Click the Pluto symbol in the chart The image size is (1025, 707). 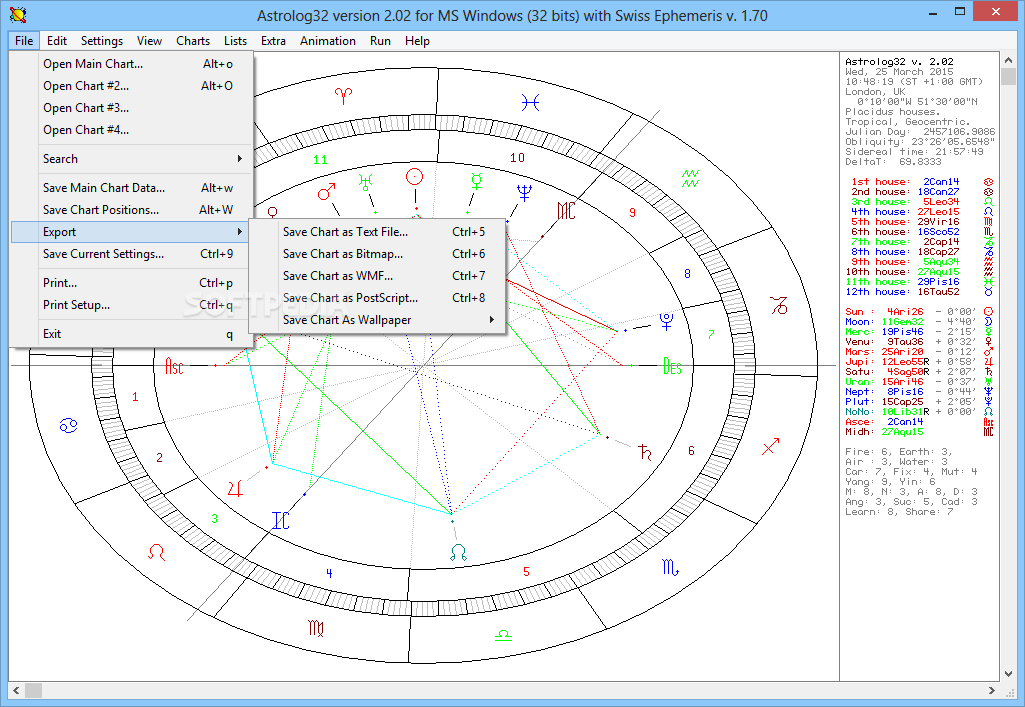tap(666, 321)
